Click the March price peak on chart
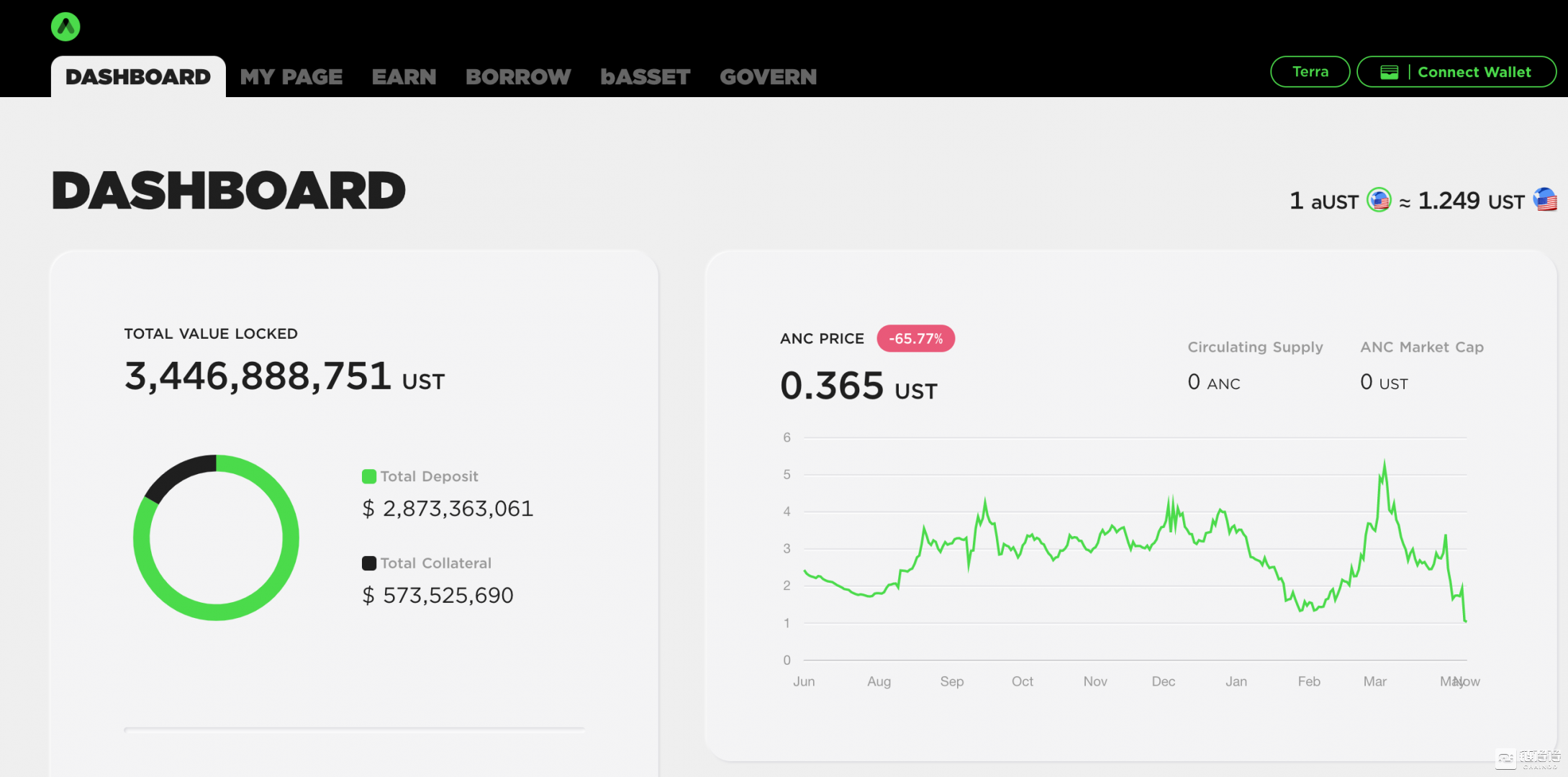 click(1384, 464)
